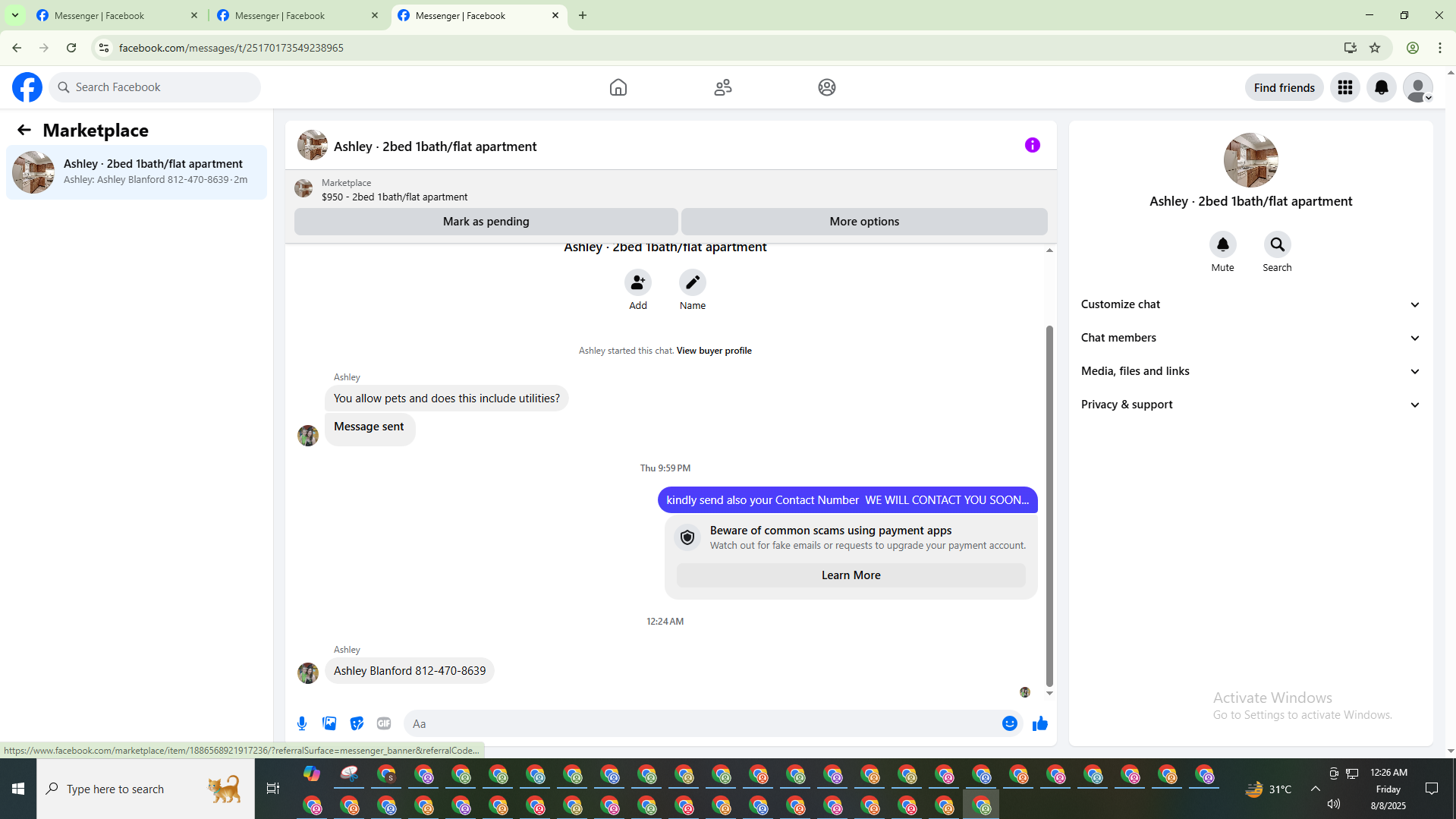This screenshot has width=1456, height=819.
Task: Click the large apartment photo in right panel
Action: [1251, 160]
